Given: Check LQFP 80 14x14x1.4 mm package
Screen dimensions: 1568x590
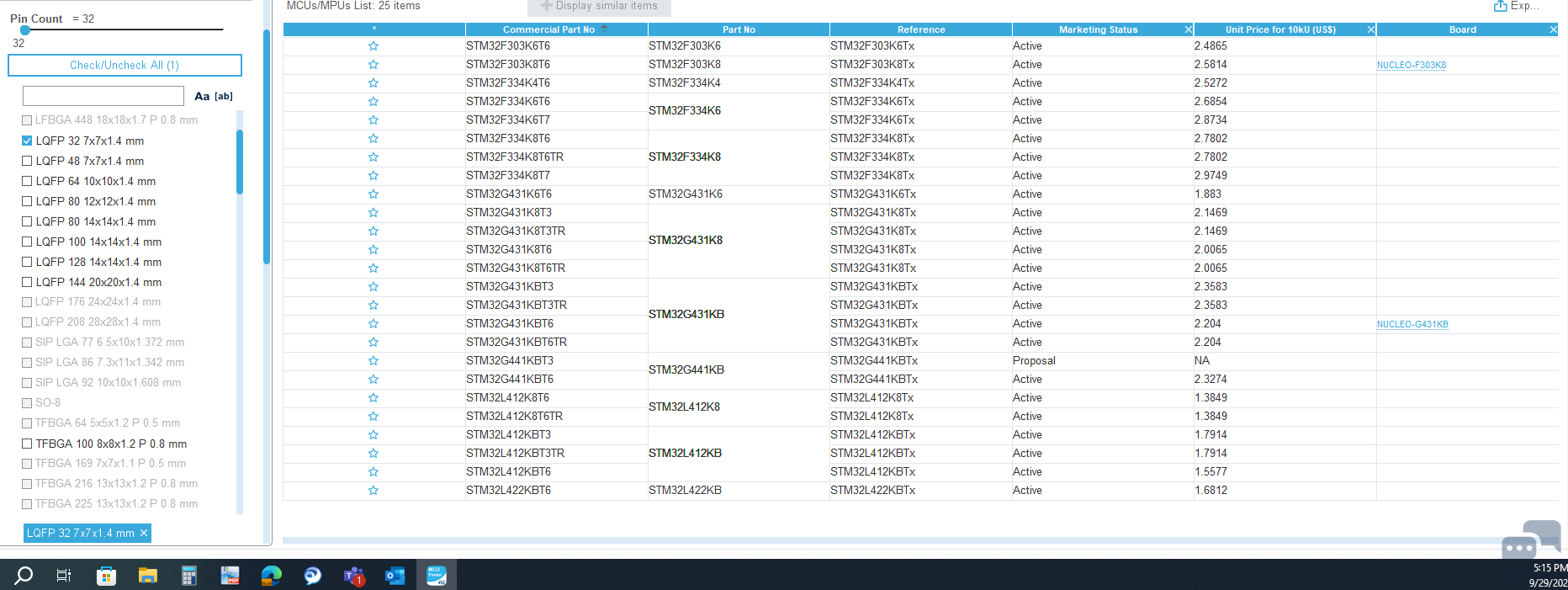Looking at the screenshot, I should coord(27,221).
